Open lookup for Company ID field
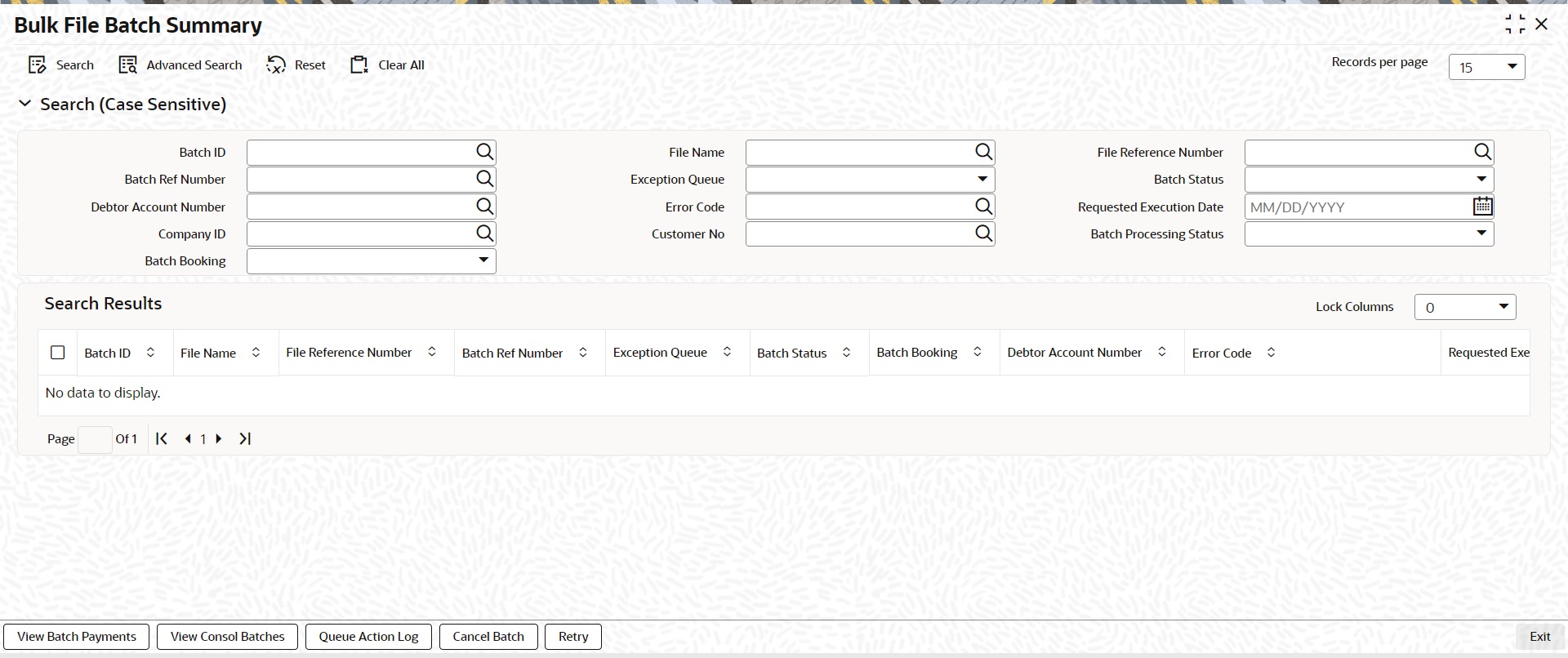 (x=484, y=233)
